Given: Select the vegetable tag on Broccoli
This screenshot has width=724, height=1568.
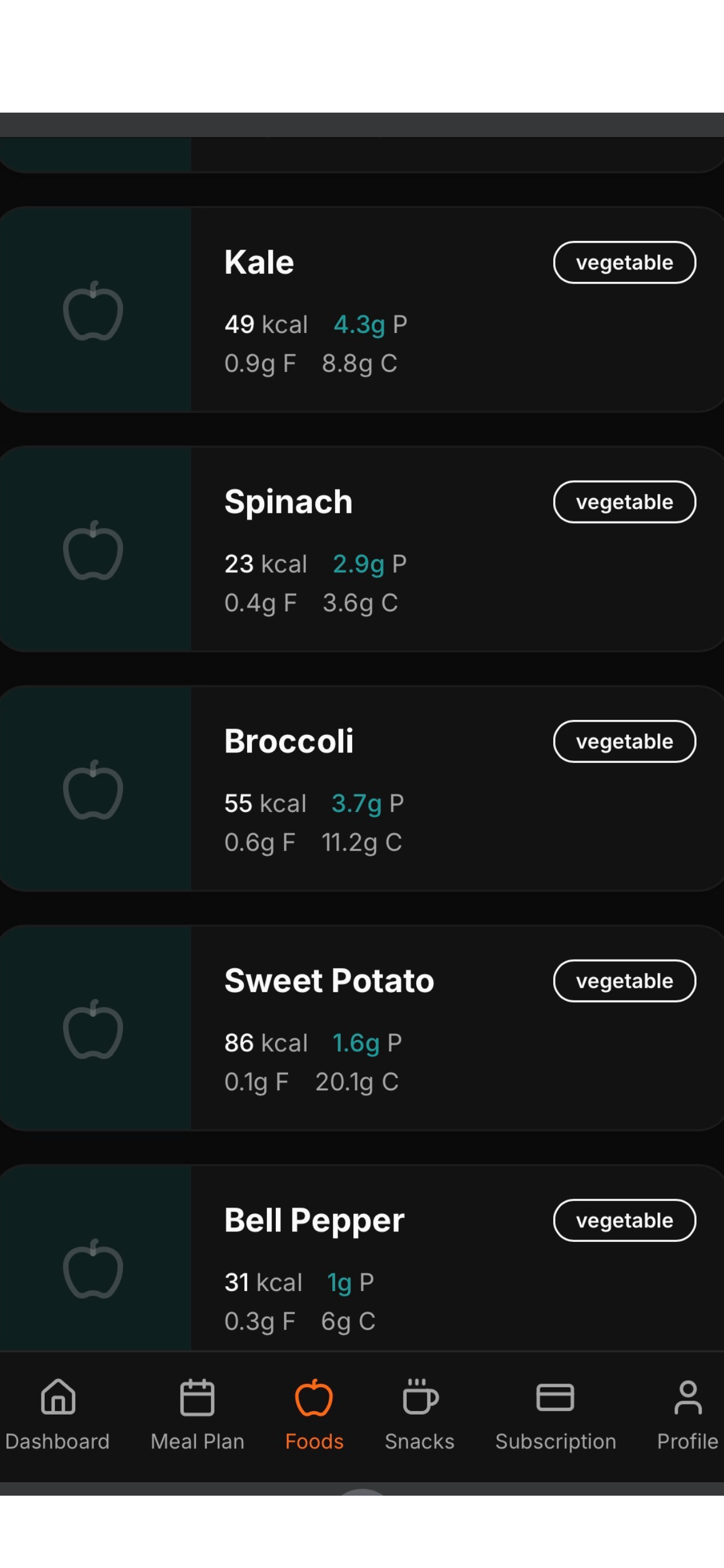Looking at the screenshot, I should point(624,741).
